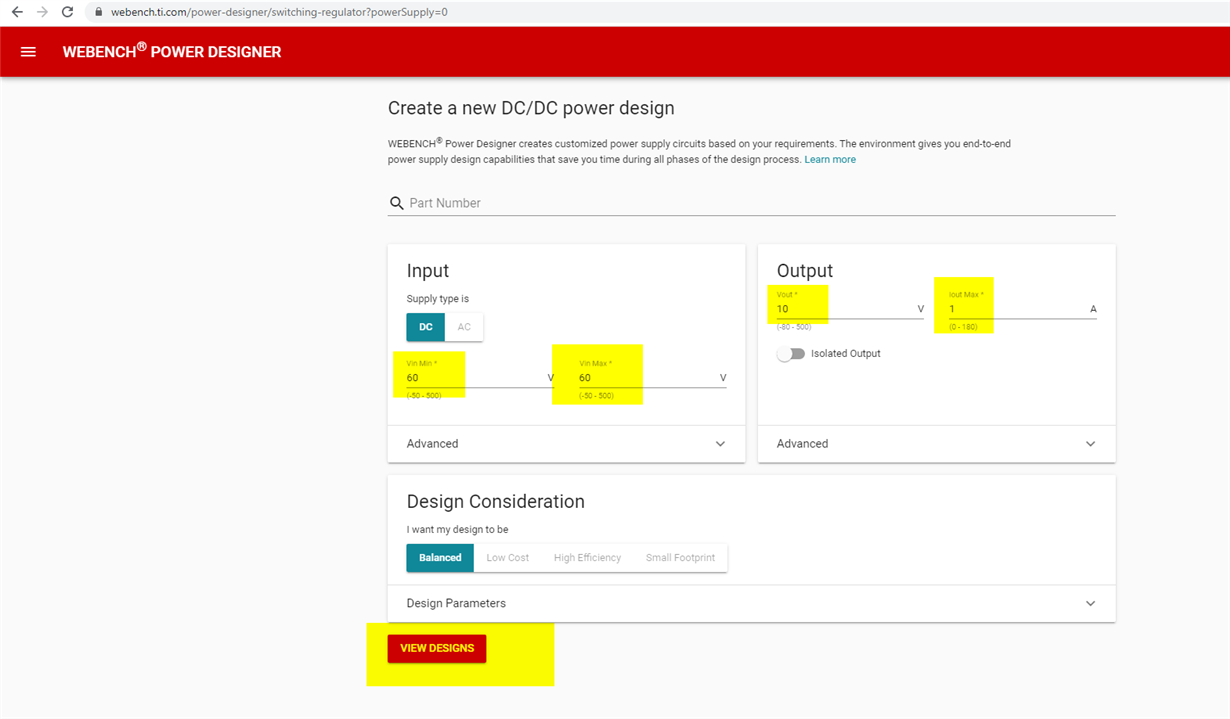
Task: Select AC supply type
Action: (x=464, y=327)
